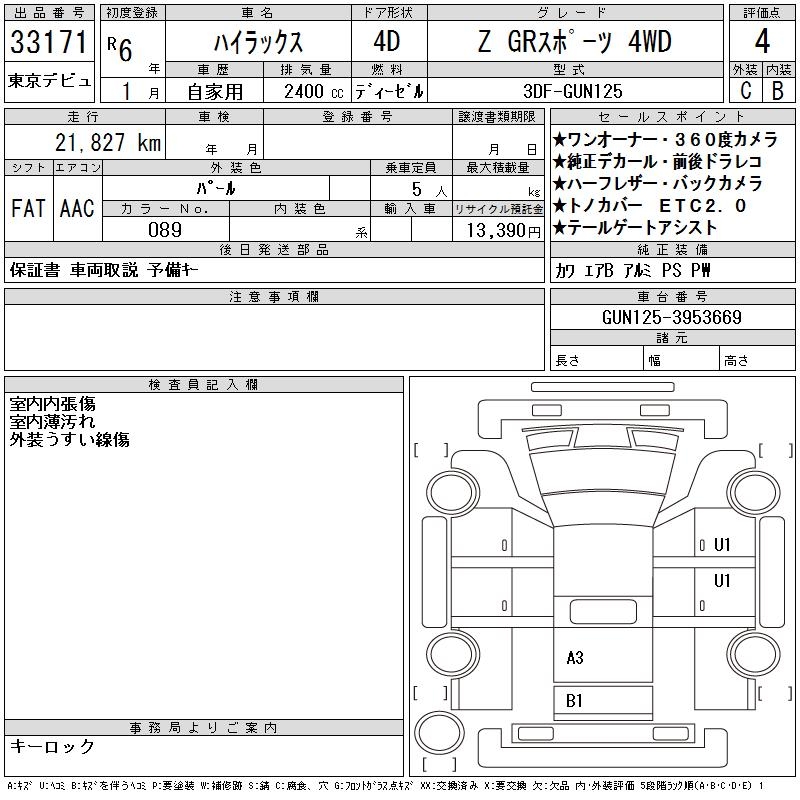This screenshot has width=800, height=800.
Task: Select vehicle history value 自家用
Action: (x=215, y=92)
